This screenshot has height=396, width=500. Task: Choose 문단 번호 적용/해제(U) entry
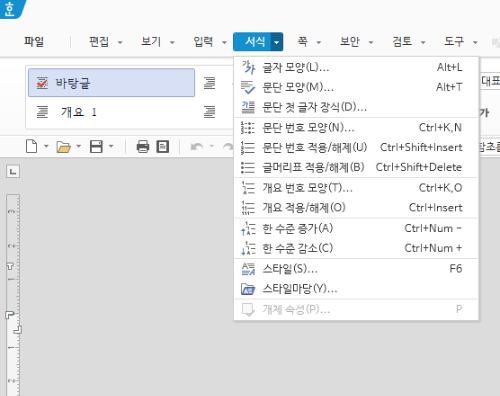point(356,147)
